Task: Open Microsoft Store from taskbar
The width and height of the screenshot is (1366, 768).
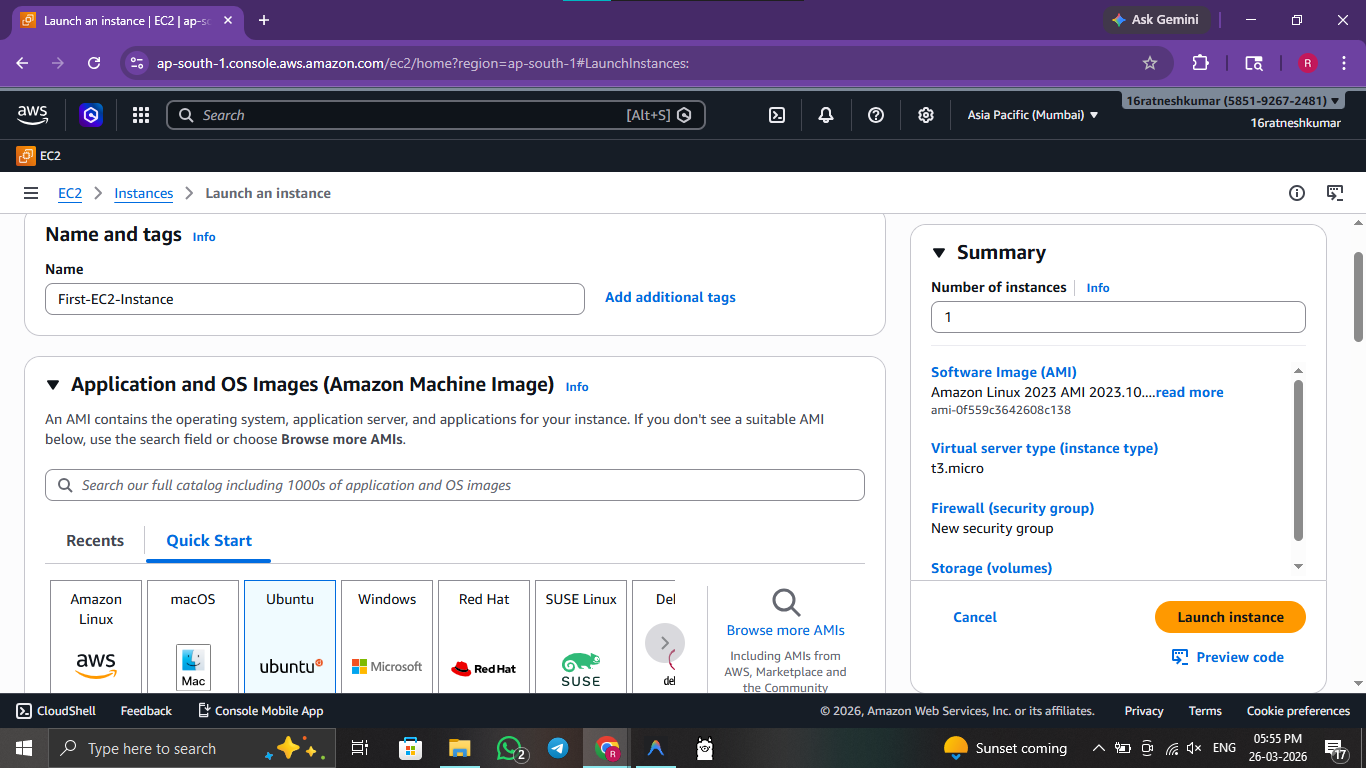Action: (x=410, y=748)
